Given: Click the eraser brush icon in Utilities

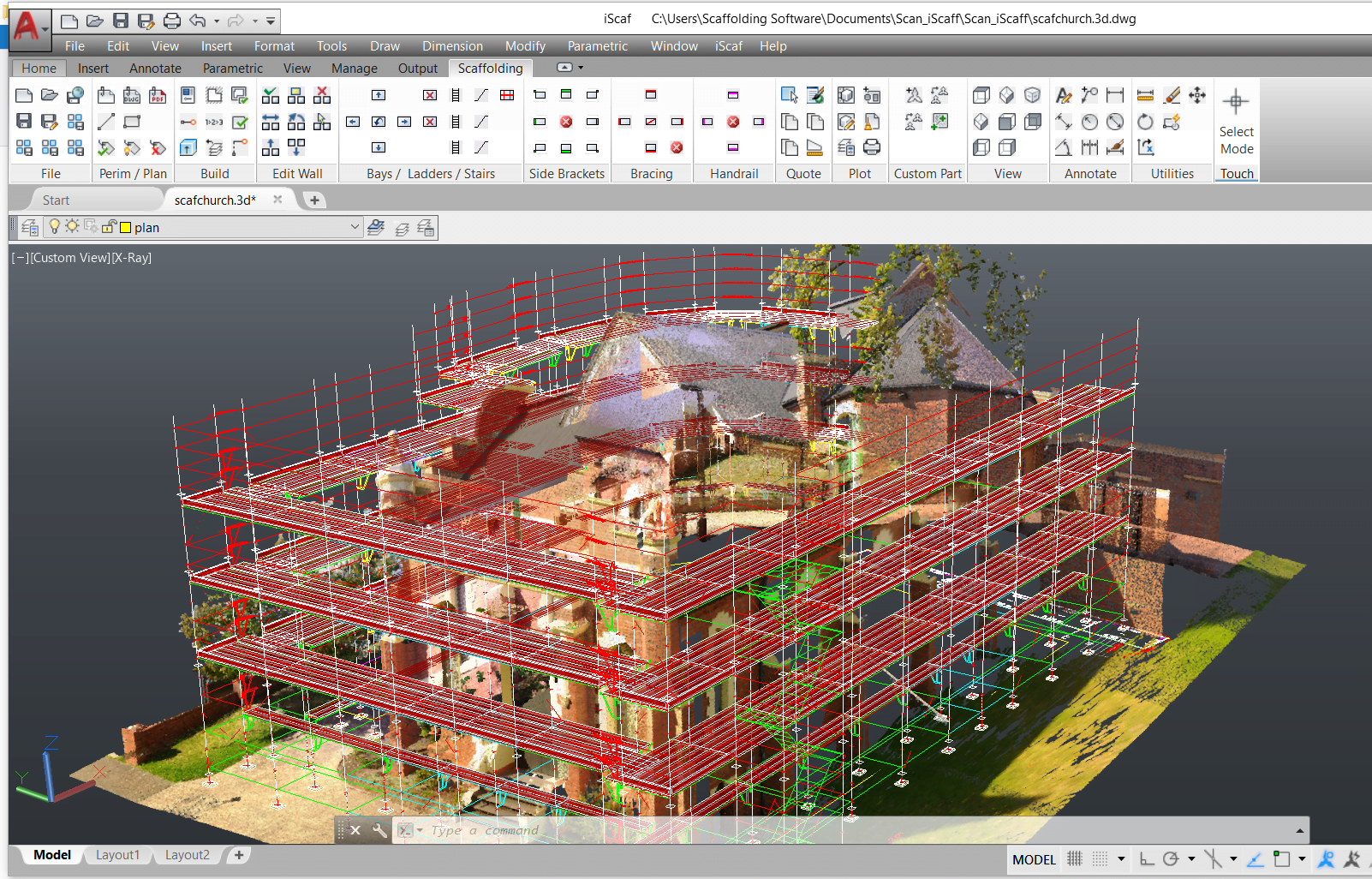Looking at the screenshot, I should [1172, 95].
